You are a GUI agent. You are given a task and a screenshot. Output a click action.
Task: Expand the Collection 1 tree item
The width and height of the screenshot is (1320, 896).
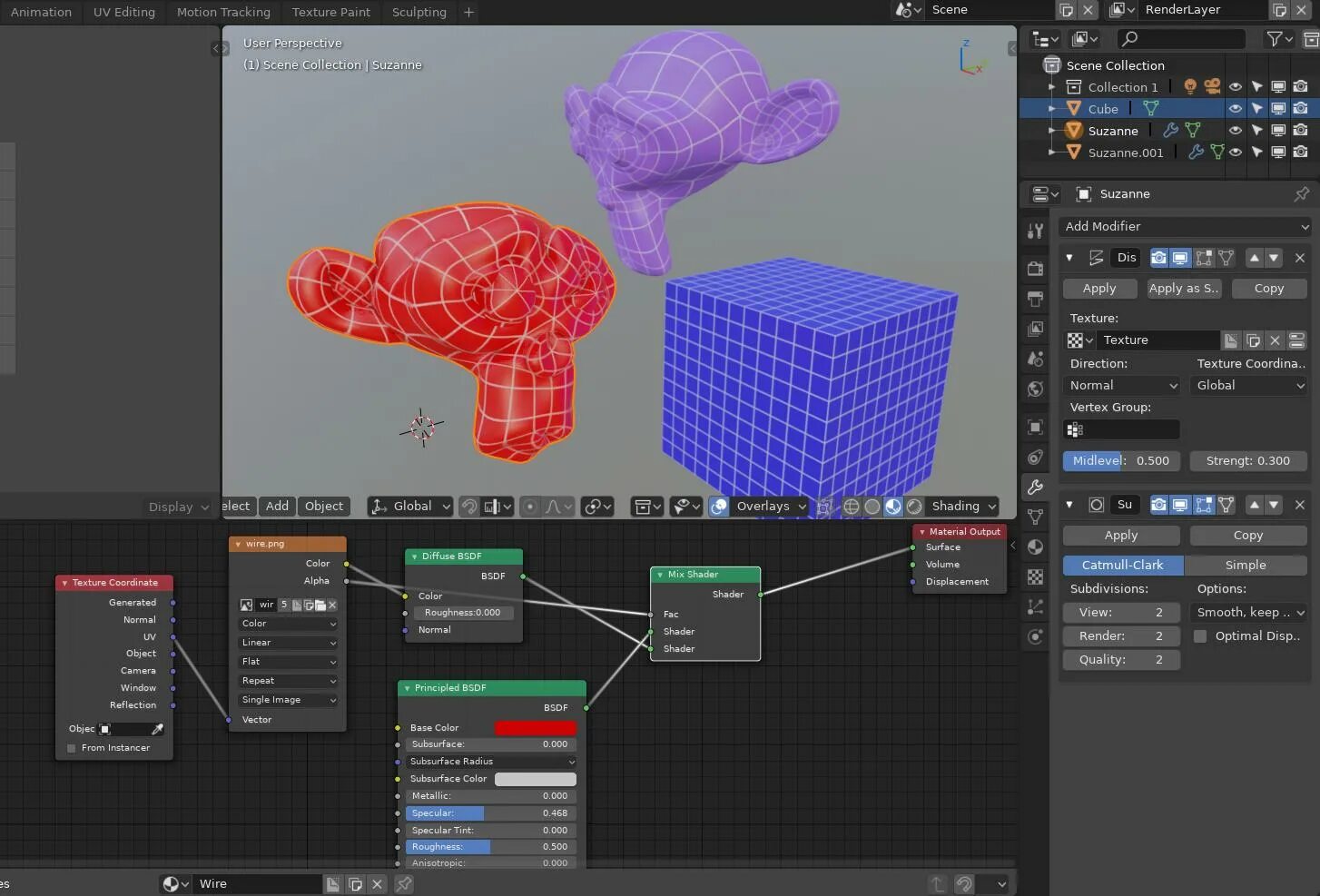tap(1052, 87)
